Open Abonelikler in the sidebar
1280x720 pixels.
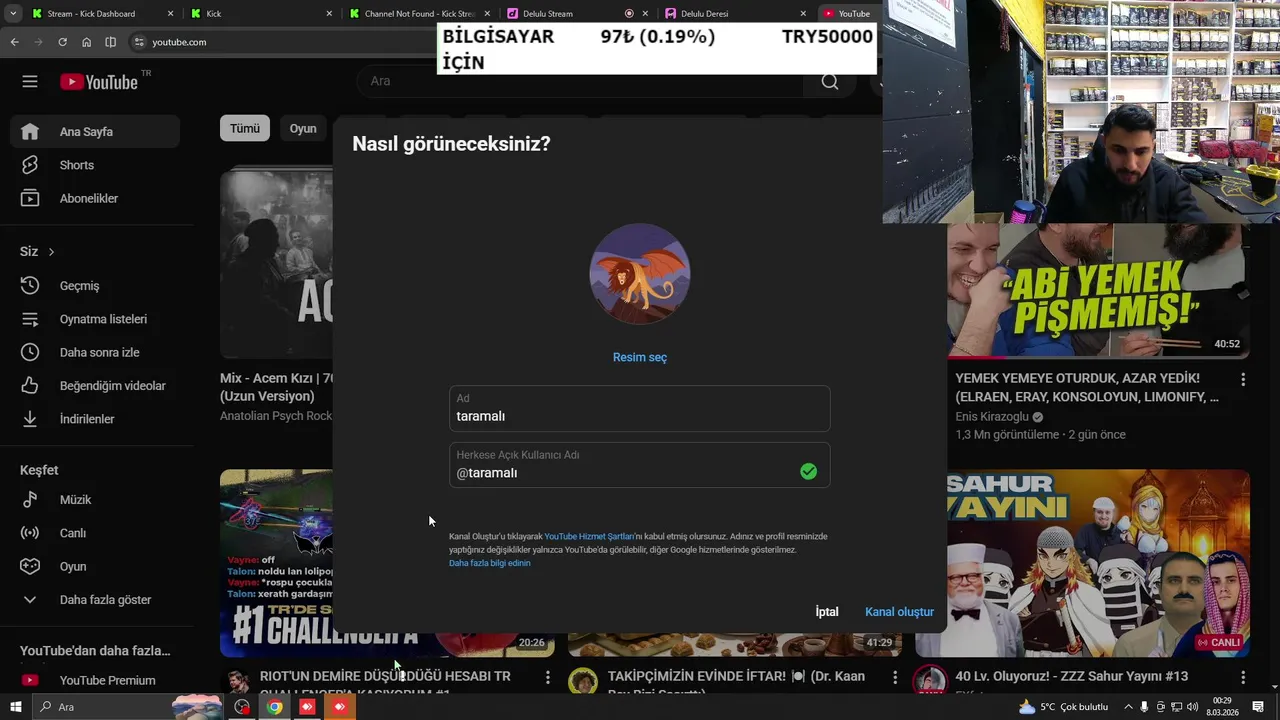click(x=95, y=198)
